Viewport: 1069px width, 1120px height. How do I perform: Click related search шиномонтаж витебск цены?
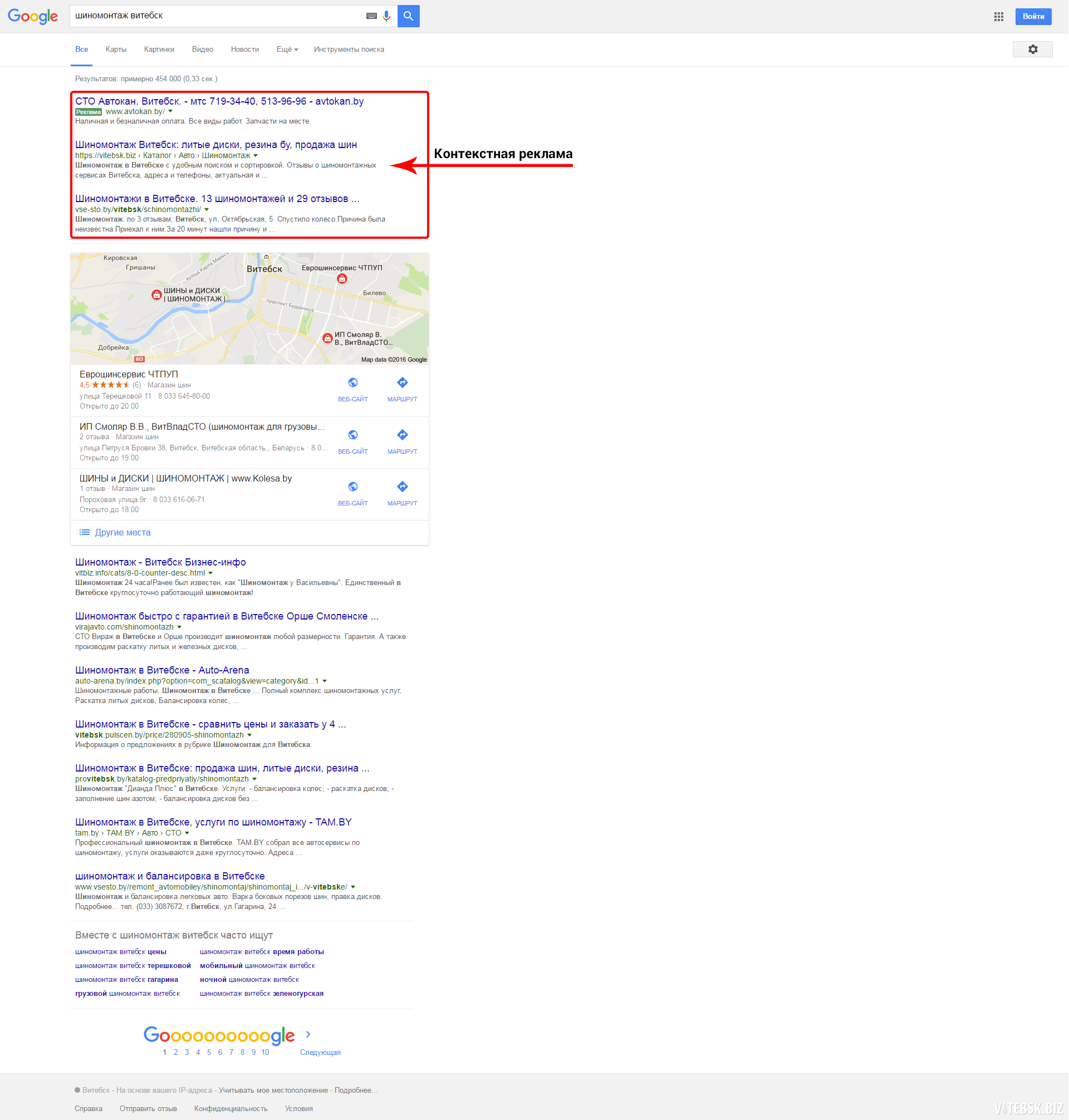121,952
